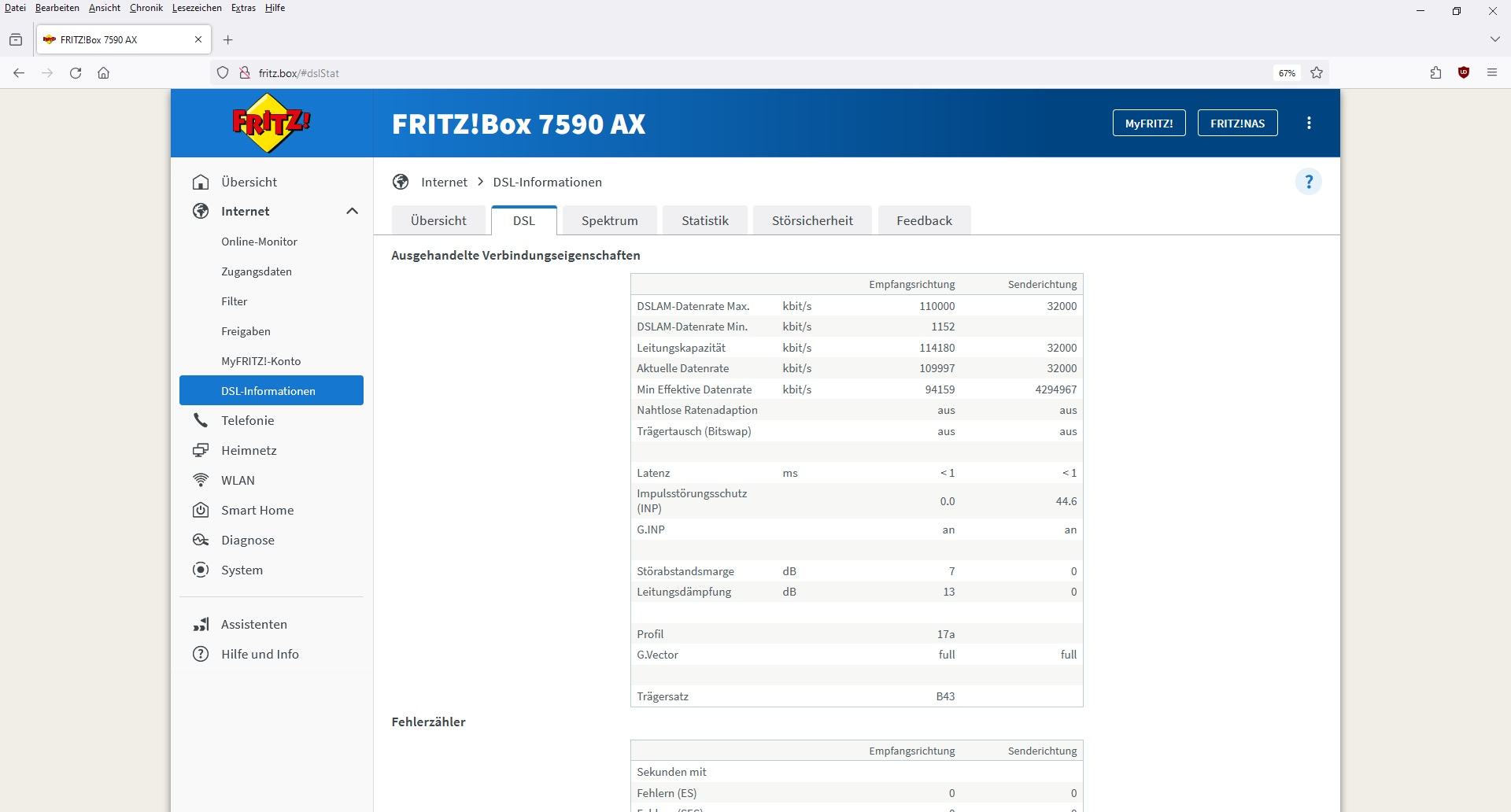
Task: Click the Smart Home power icon
Action: tap(201, 510)
